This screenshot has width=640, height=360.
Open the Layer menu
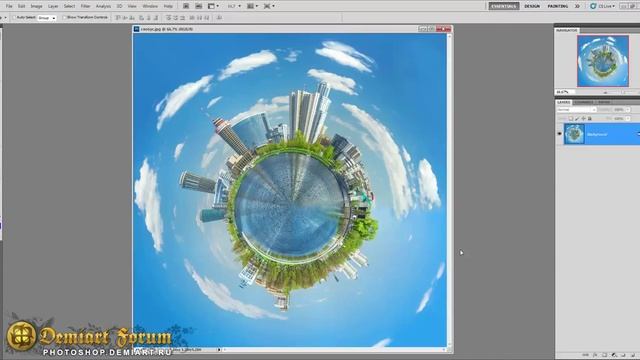click(53, 6)
